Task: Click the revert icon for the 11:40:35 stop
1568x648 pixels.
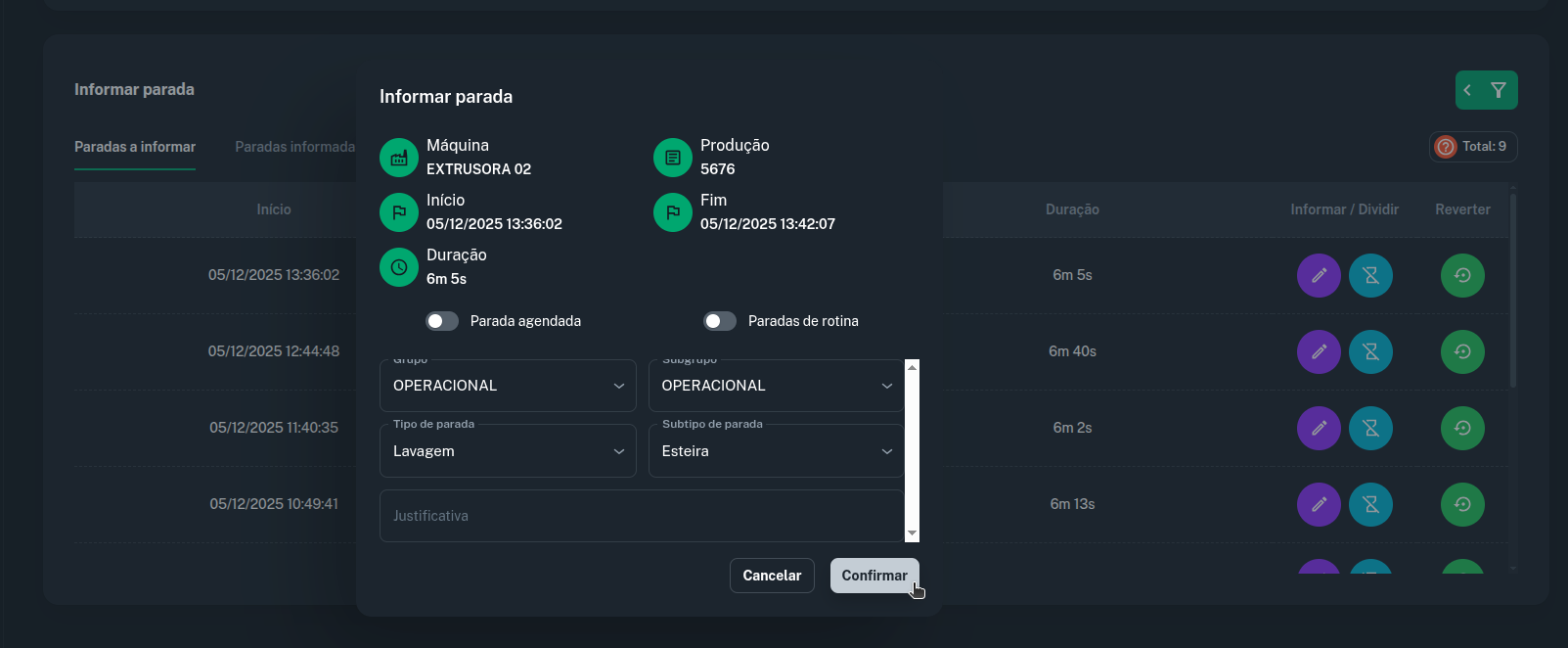Action: [1462, 428]
